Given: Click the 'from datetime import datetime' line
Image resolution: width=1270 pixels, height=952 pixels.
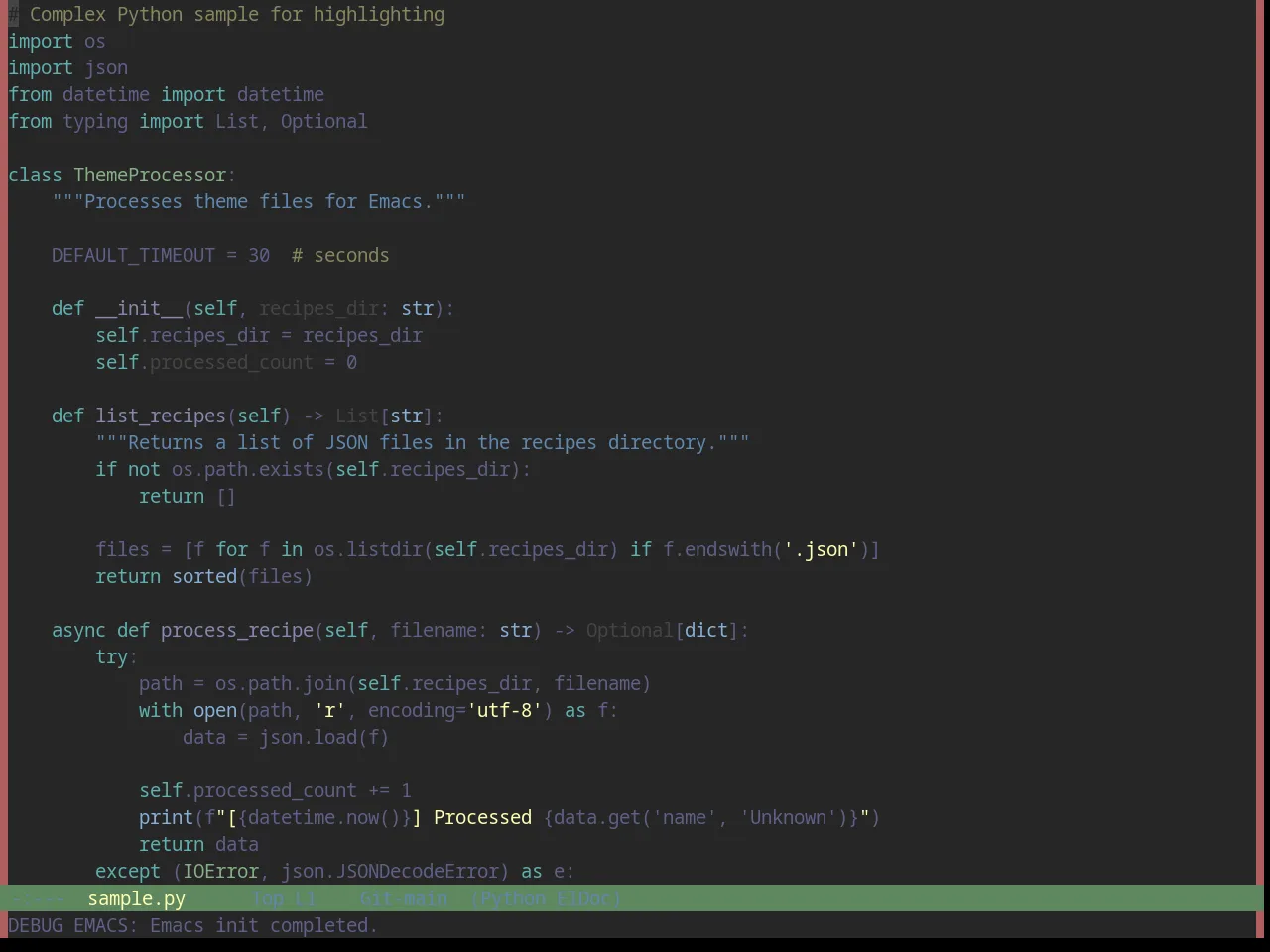Looking at the screenshot, I should pos(166,94).
